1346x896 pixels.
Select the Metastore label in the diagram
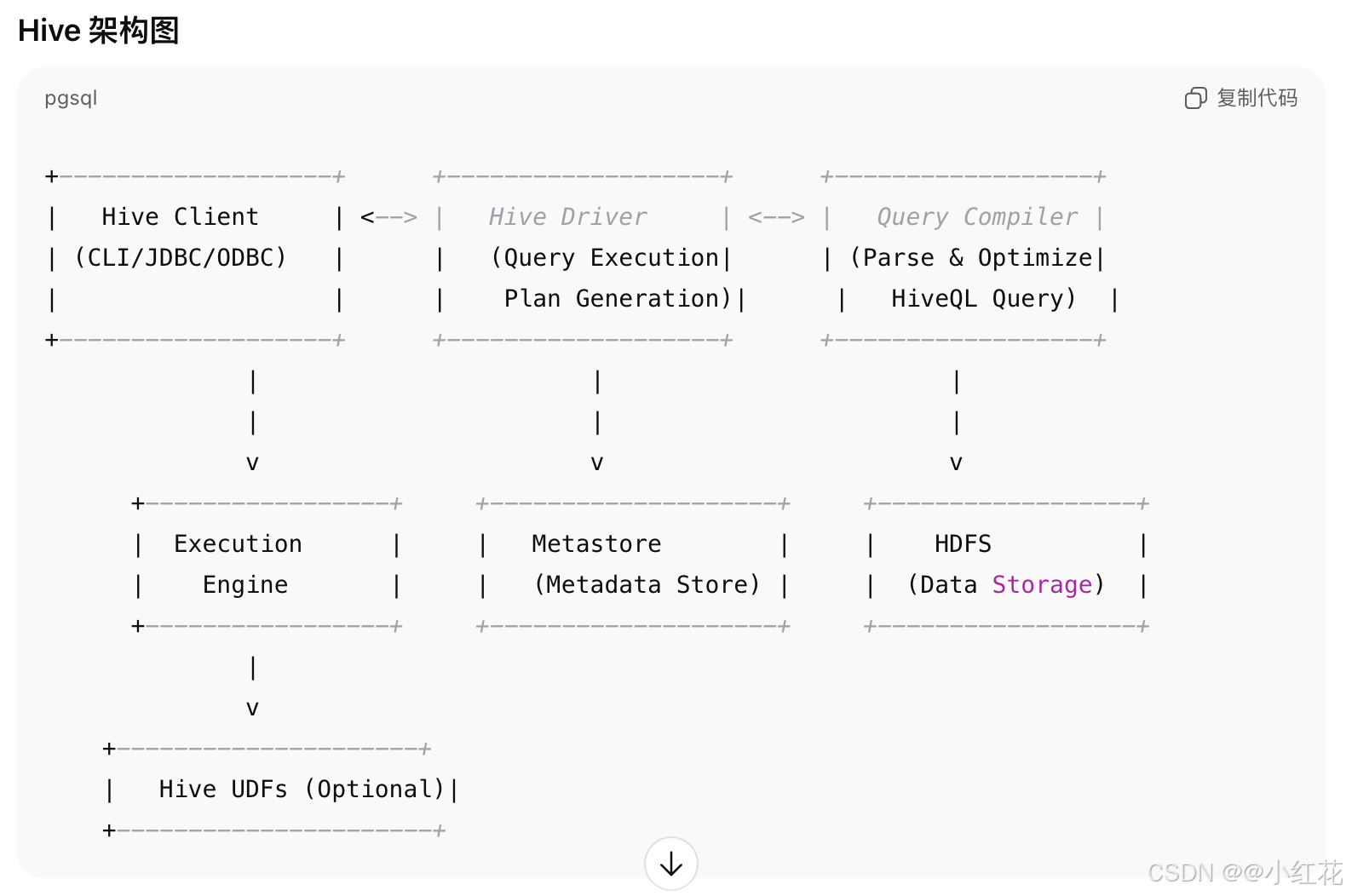pos(596,543)
